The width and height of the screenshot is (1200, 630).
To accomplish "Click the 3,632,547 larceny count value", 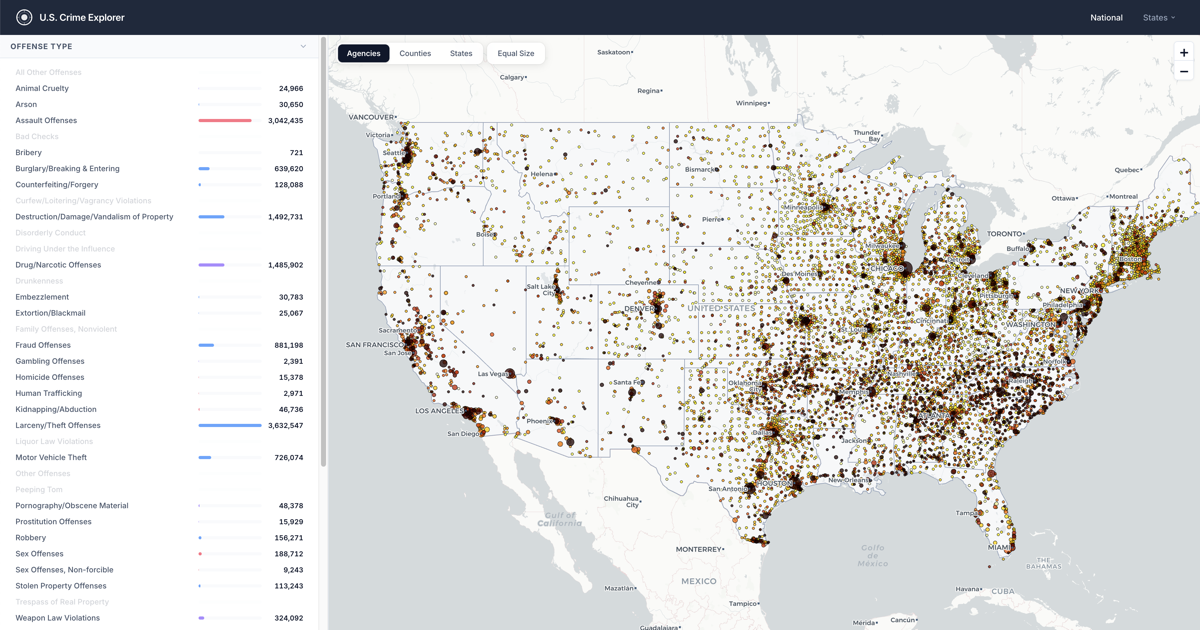I will tap(285, 425).
